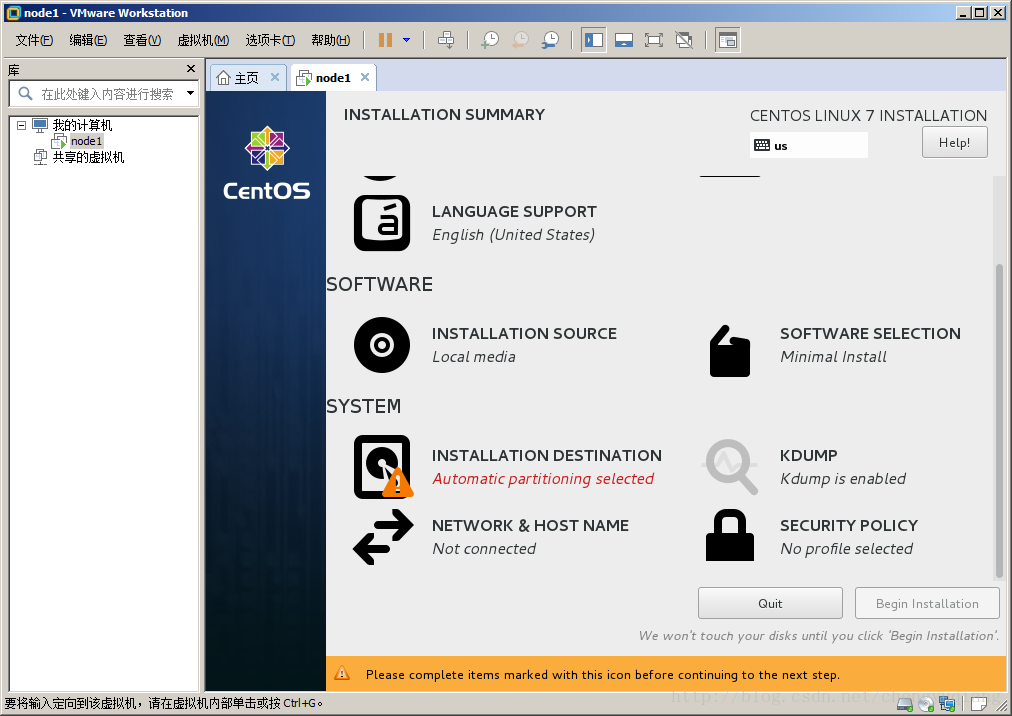This screenshot has width=1012, height=716.
Task: Click the LANGUAGE SUPPORT label
Action: (x=514, y=212)
